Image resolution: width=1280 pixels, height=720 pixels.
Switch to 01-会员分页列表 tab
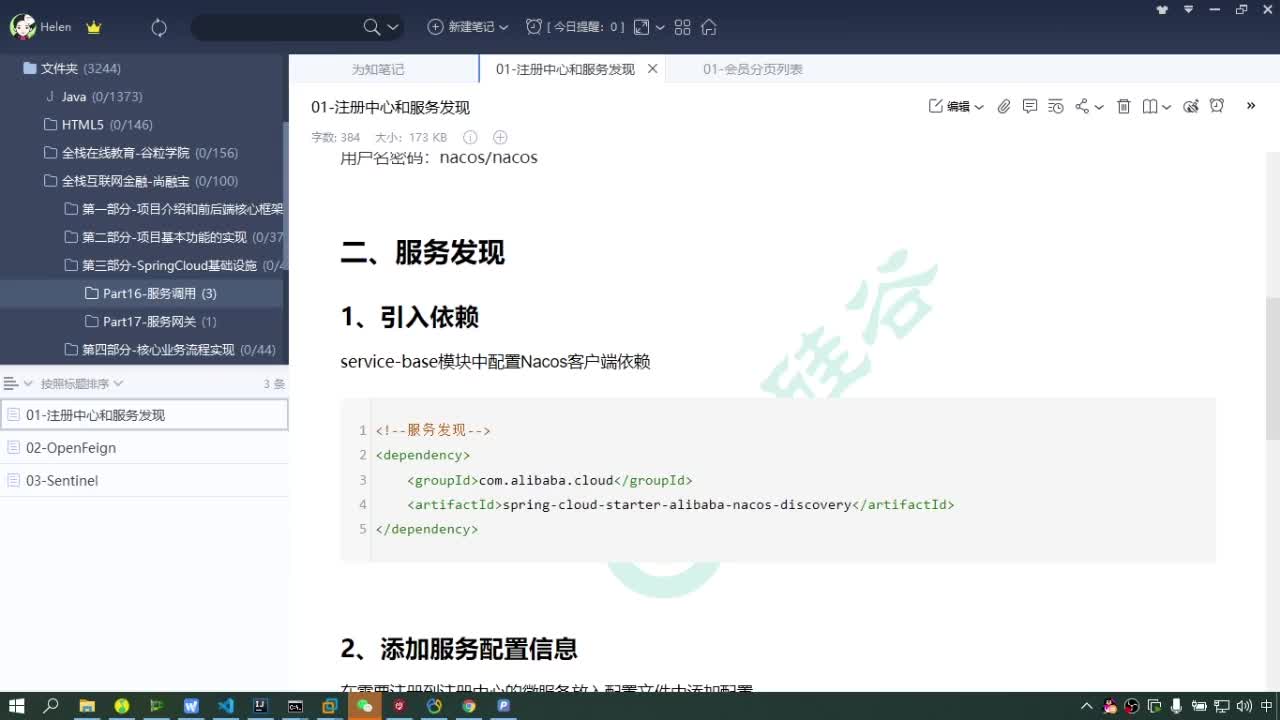pos(753,69)
